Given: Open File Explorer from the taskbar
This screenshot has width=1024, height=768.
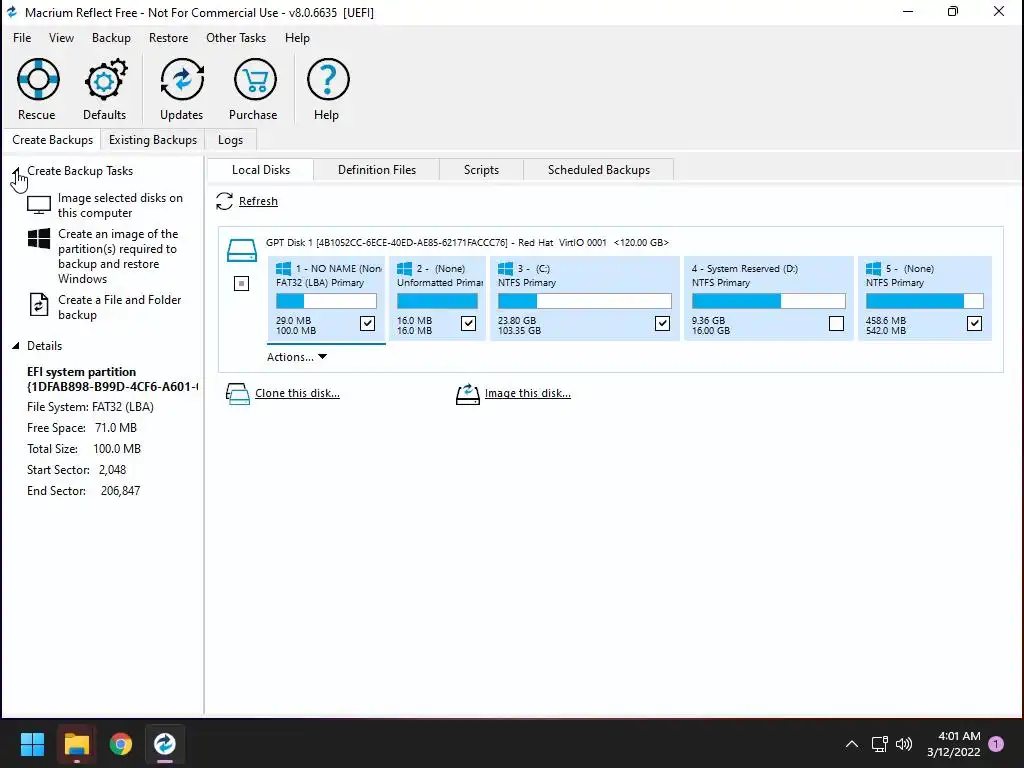Looking at the screenshot, I should [x=76, y=744].
